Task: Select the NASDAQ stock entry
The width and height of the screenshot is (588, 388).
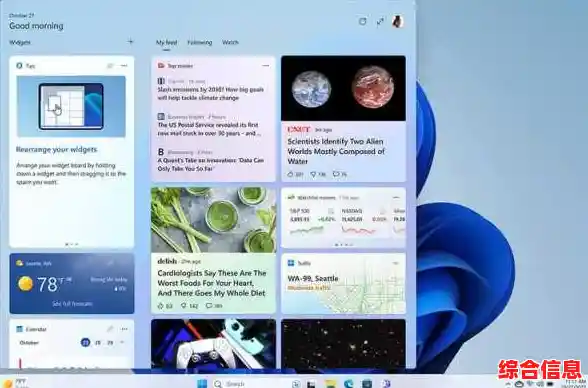Action: coord(364,221)
